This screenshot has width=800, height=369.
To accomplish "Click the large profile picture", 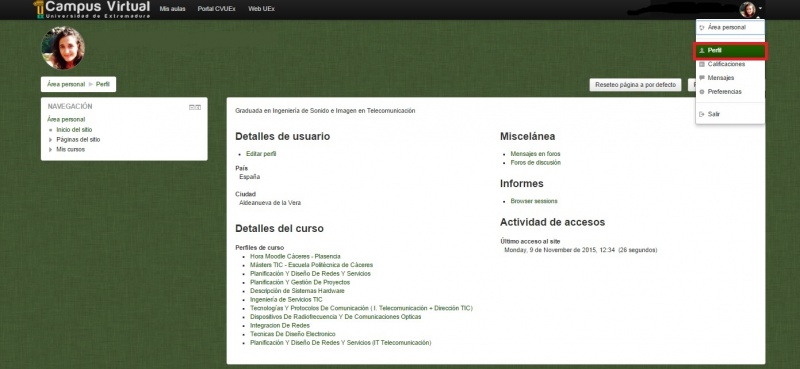I will click(63, 48).
